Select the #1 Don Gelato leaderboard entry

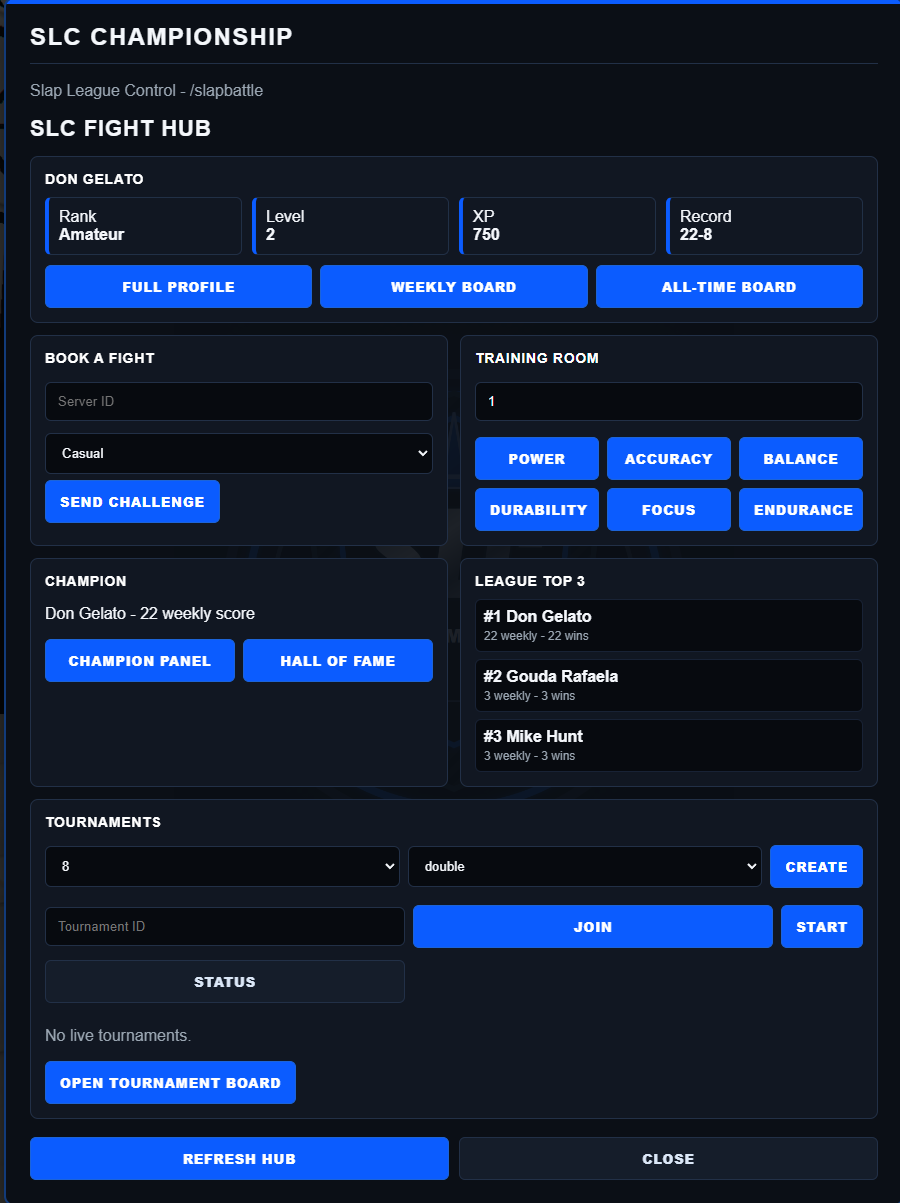tap(669, 625)
